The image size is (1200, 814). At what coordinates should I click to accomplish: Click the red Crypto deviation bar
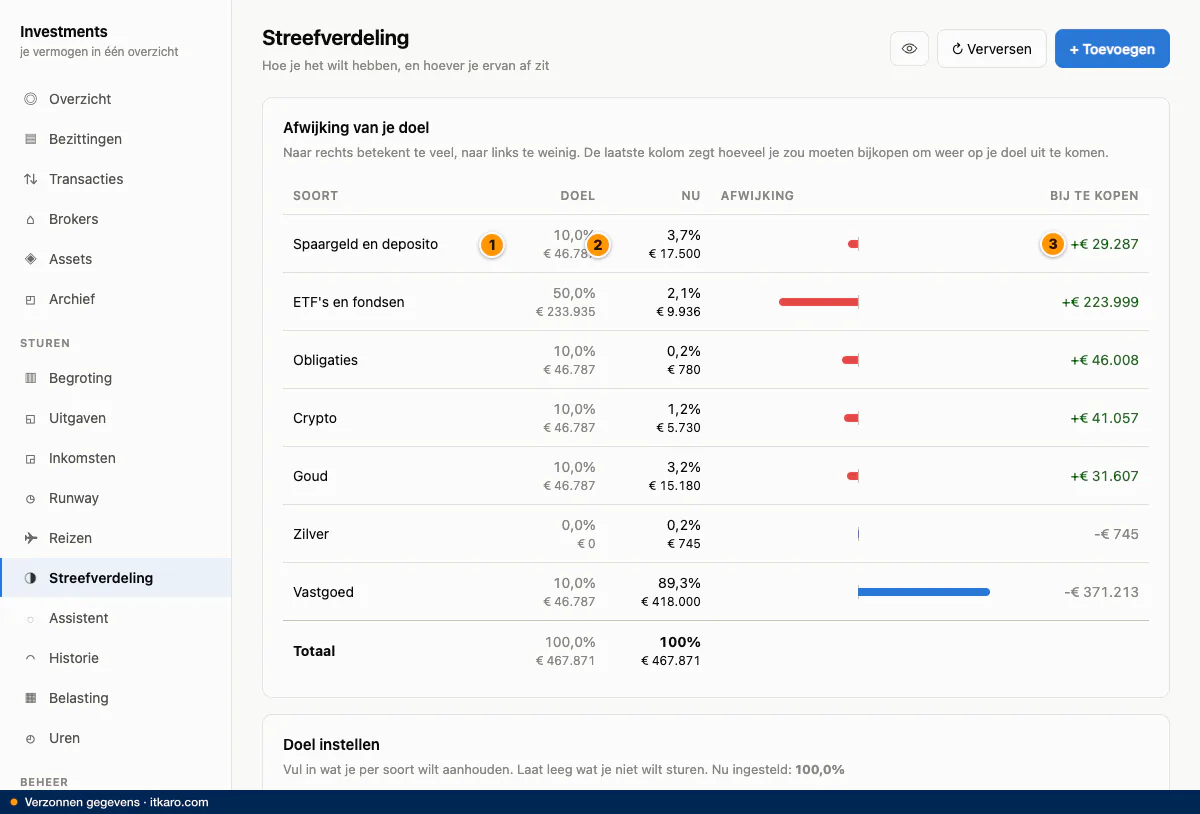tap(851, 418)
